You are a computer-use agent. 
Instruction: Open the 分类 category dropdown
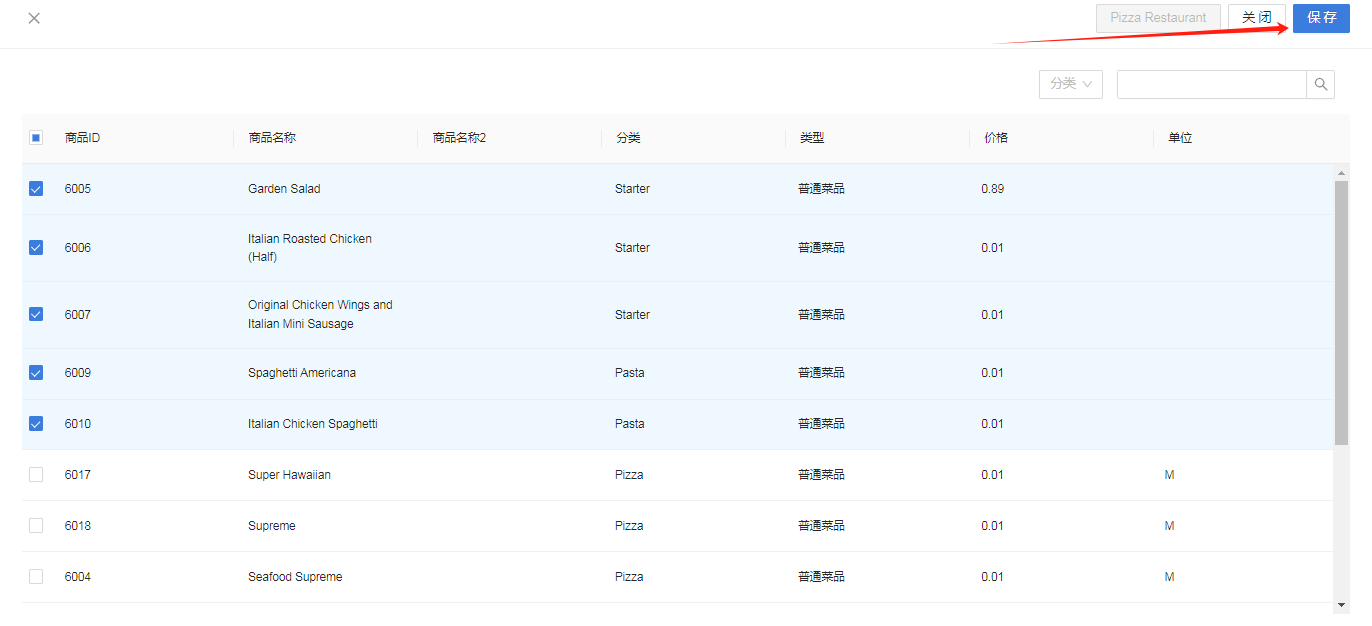[x=1071, y=84]
